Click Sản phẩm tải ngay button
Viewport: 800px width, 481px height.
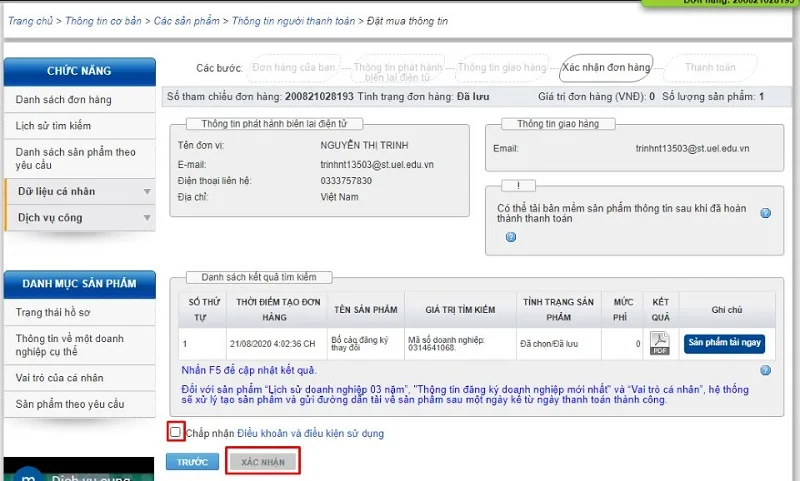[724, 343]
